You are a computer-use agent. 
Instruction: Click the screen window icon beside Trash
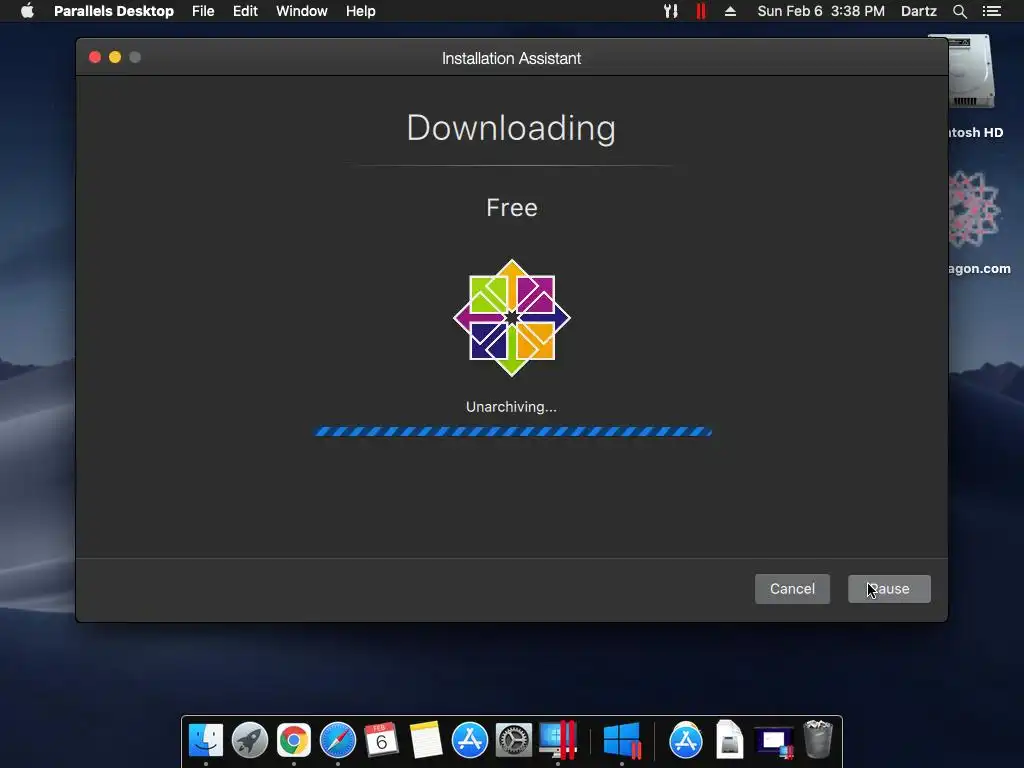(x=774, y=742)
